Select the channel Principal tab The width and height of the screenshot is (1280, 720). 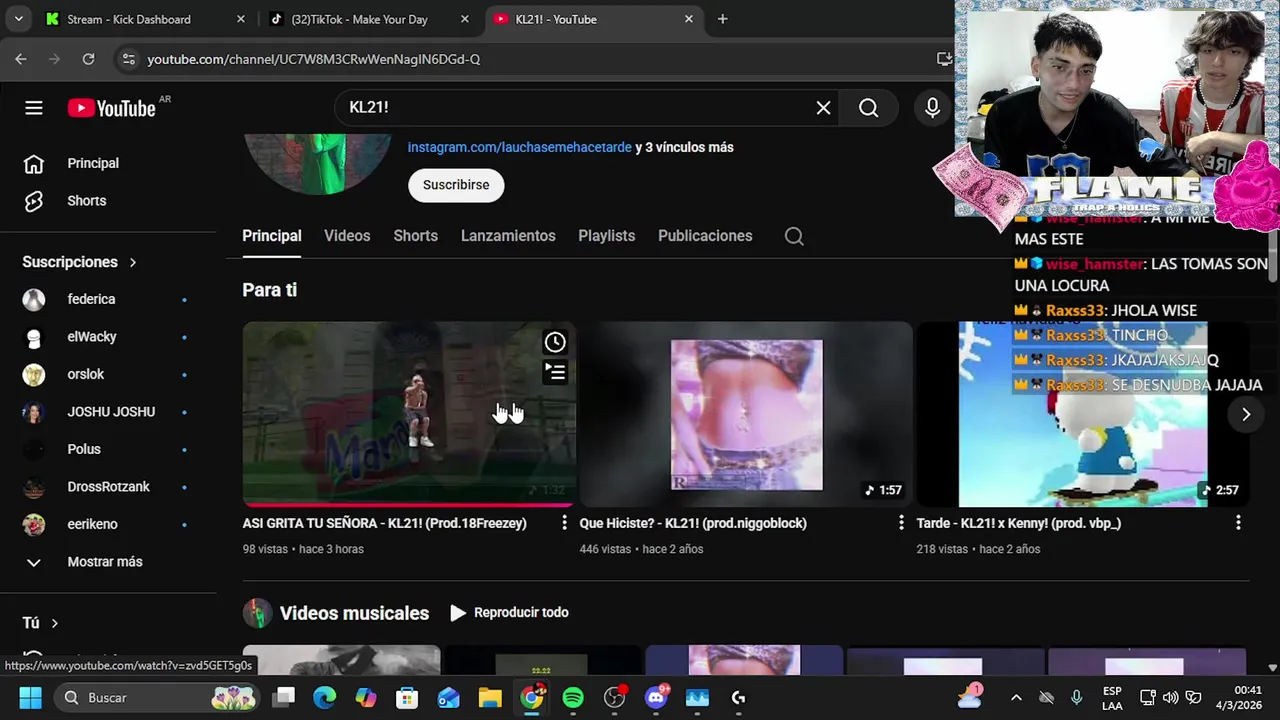[271, 236]
